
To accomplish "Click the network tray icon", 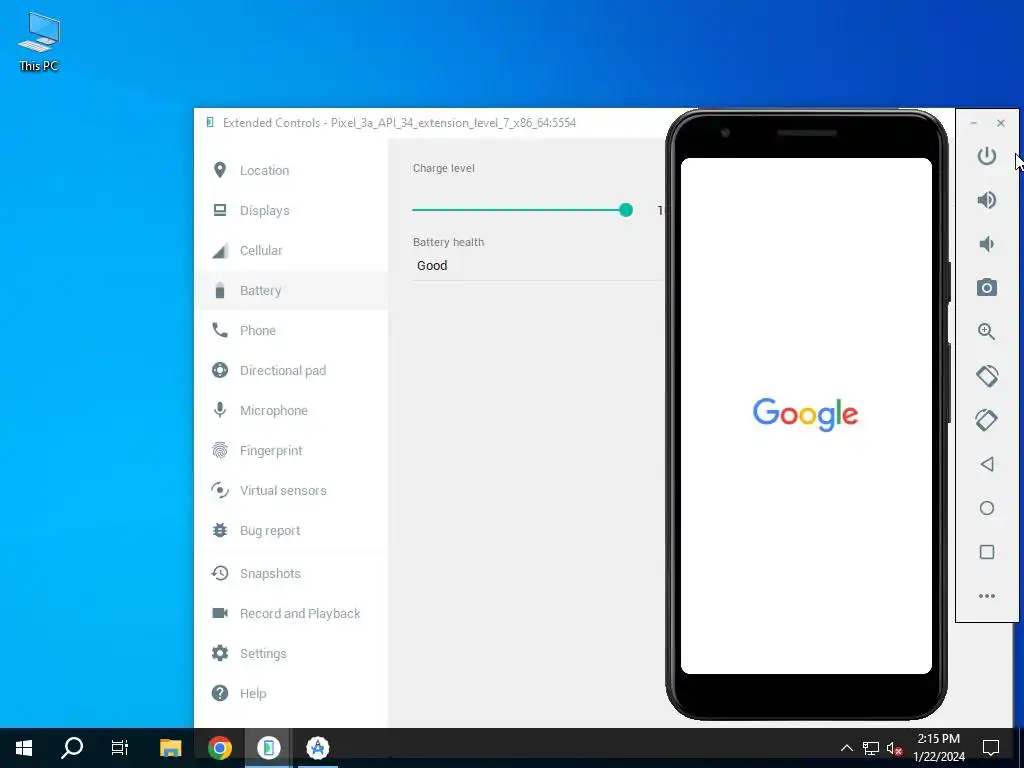I will 871,748.
